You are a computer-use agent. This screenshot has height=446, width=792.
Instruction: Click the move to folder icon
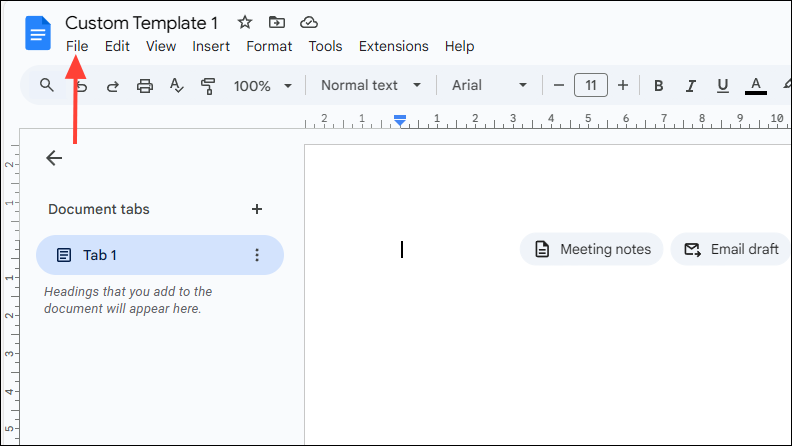pyautogui.click(x=277, y=22)
